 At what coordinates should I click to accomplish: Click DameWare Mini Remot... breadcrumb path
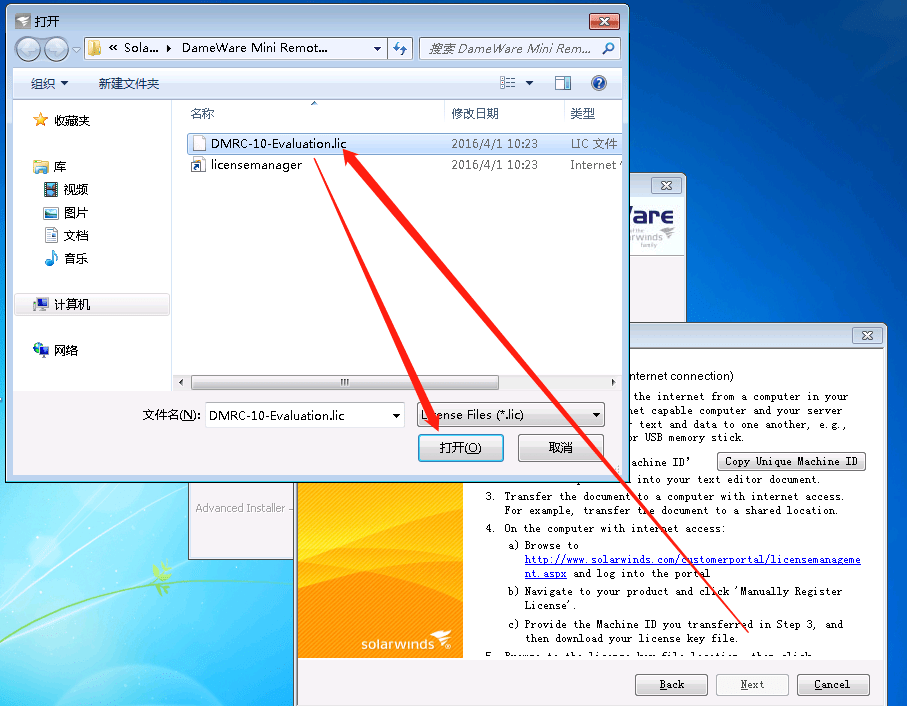click(255, 48)
